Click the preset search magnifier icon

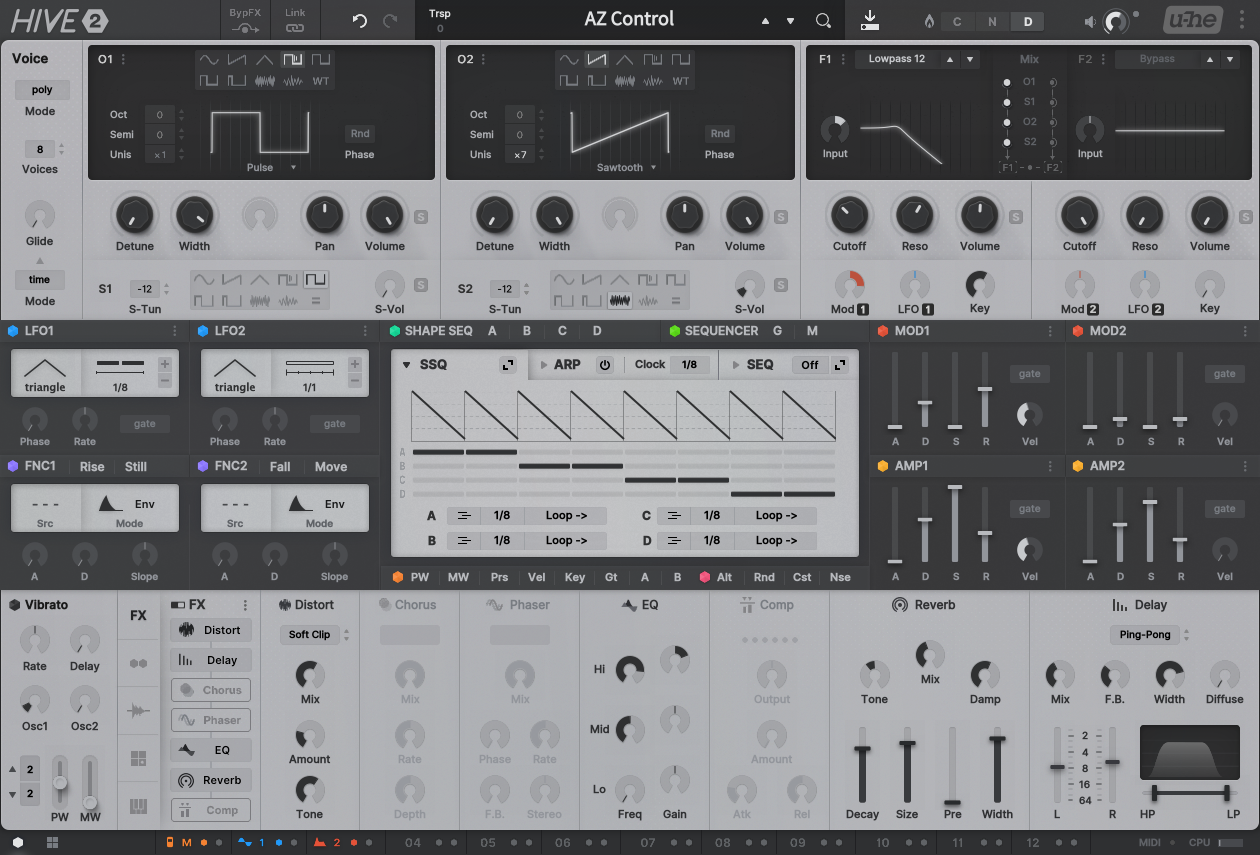pyautogui.click(x=823, y=21)
